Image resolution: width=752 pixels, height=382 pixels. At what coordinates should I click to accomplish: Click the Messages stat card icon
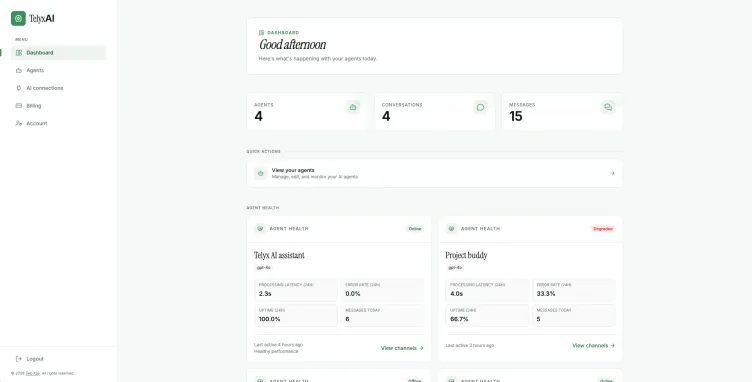point(608,107)
